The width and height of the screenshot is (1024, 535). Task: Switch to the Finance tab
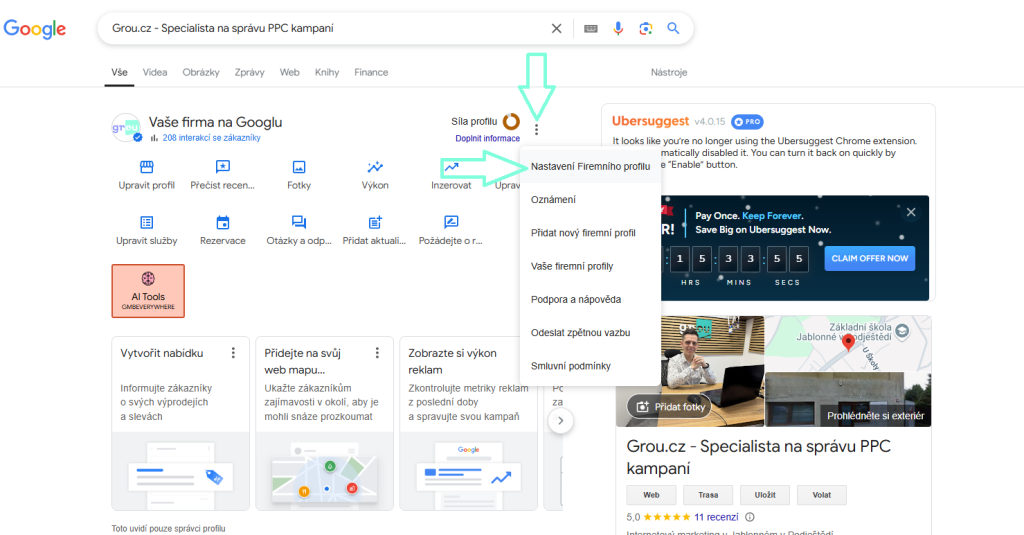click(372, 73)
